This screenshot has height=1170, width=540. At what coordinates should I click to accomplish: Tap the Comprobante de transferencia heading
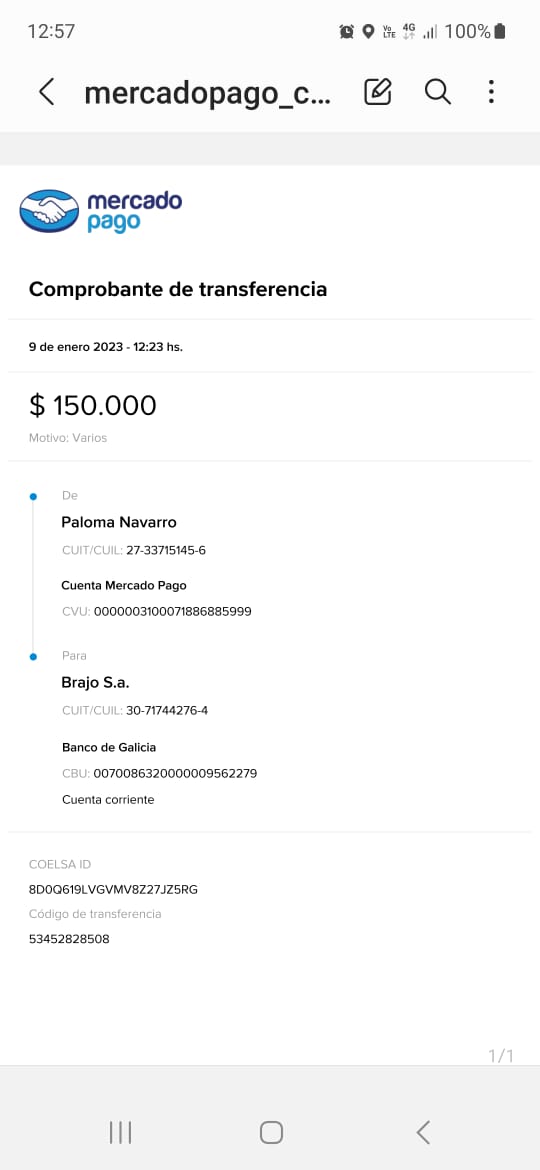click(178, 289)
